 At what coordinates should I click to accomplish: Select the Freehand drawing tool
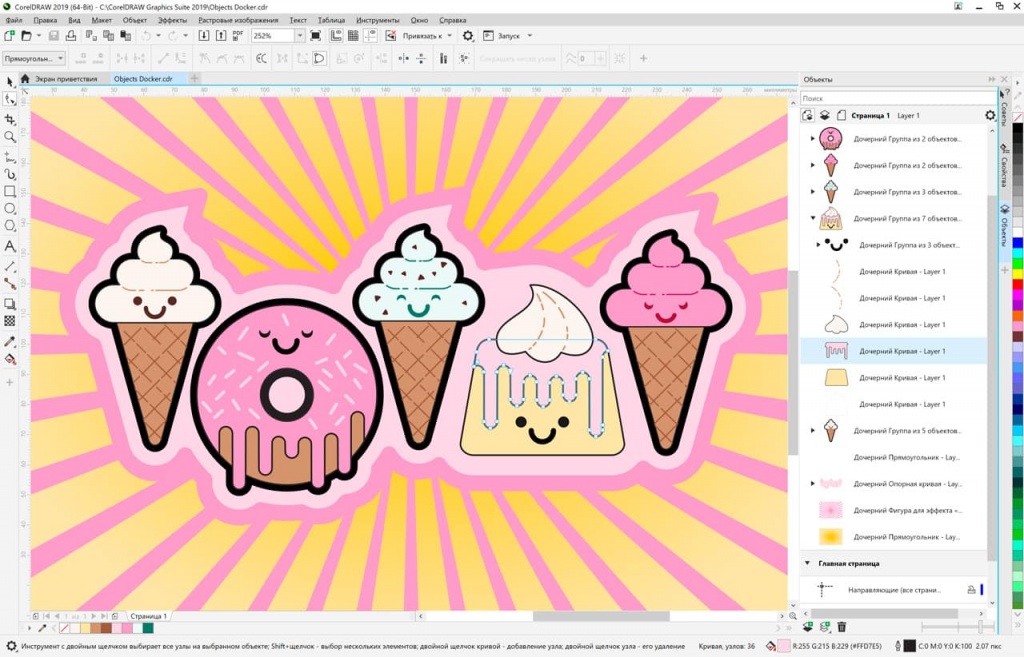(x=9, y=157)
